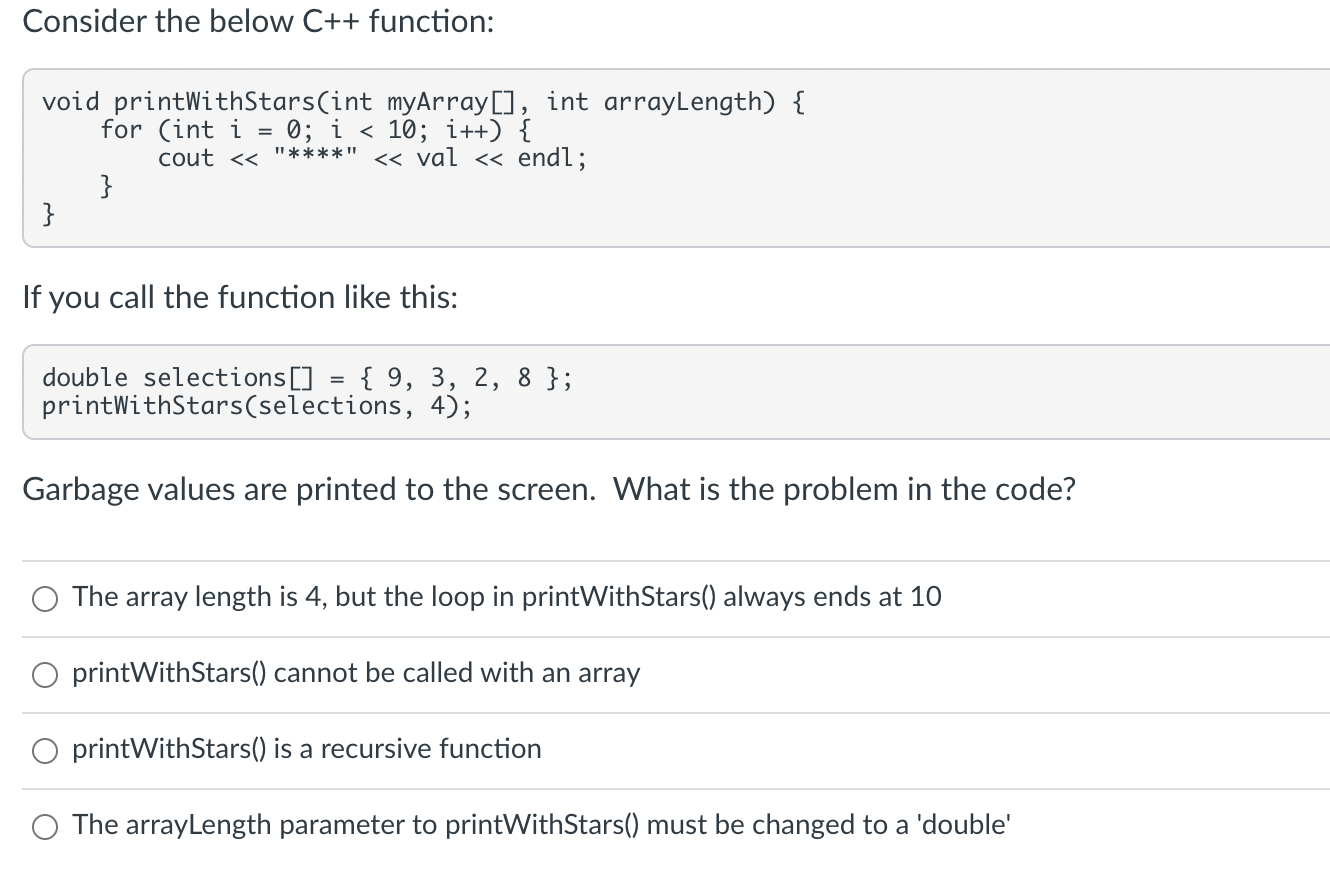
Task: Click the answer 'printWithStars() is a recursive function'
Action: (x=305, y=748)
